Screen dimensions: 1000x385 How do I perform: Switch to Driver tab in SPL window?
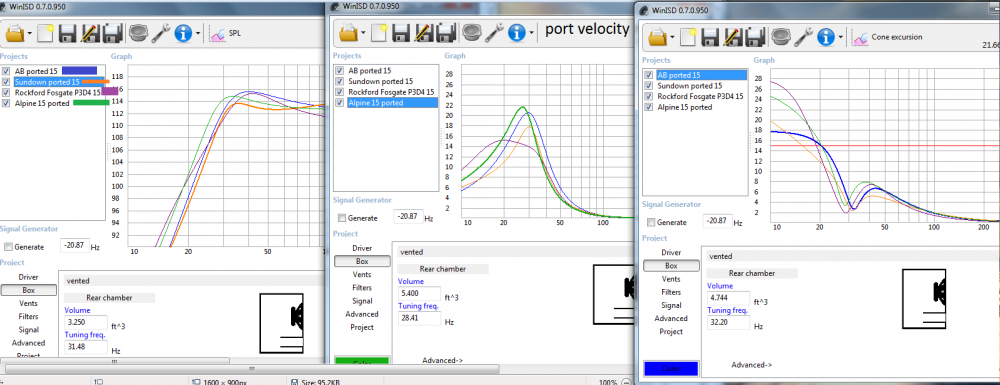click(28, 277)
